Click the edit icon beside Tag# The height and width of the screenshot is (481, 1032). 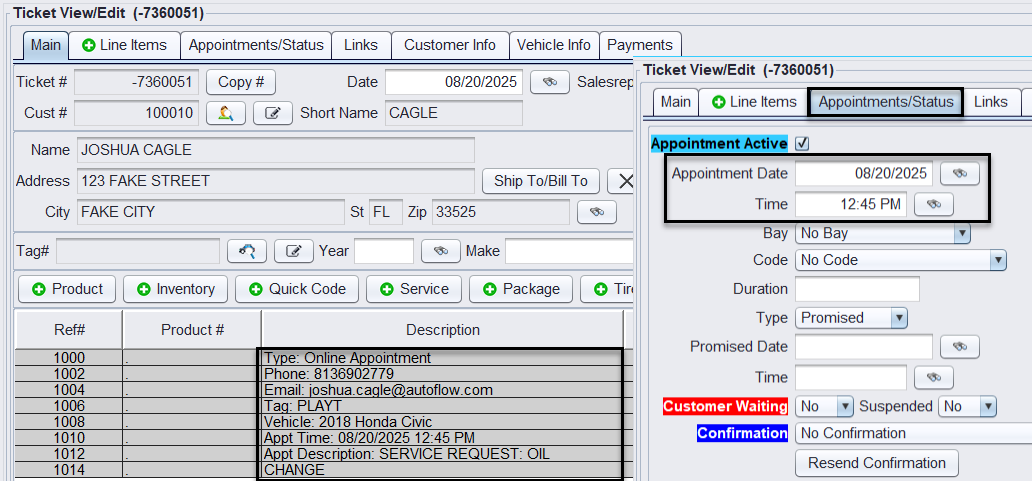click(x=294, y=251)
